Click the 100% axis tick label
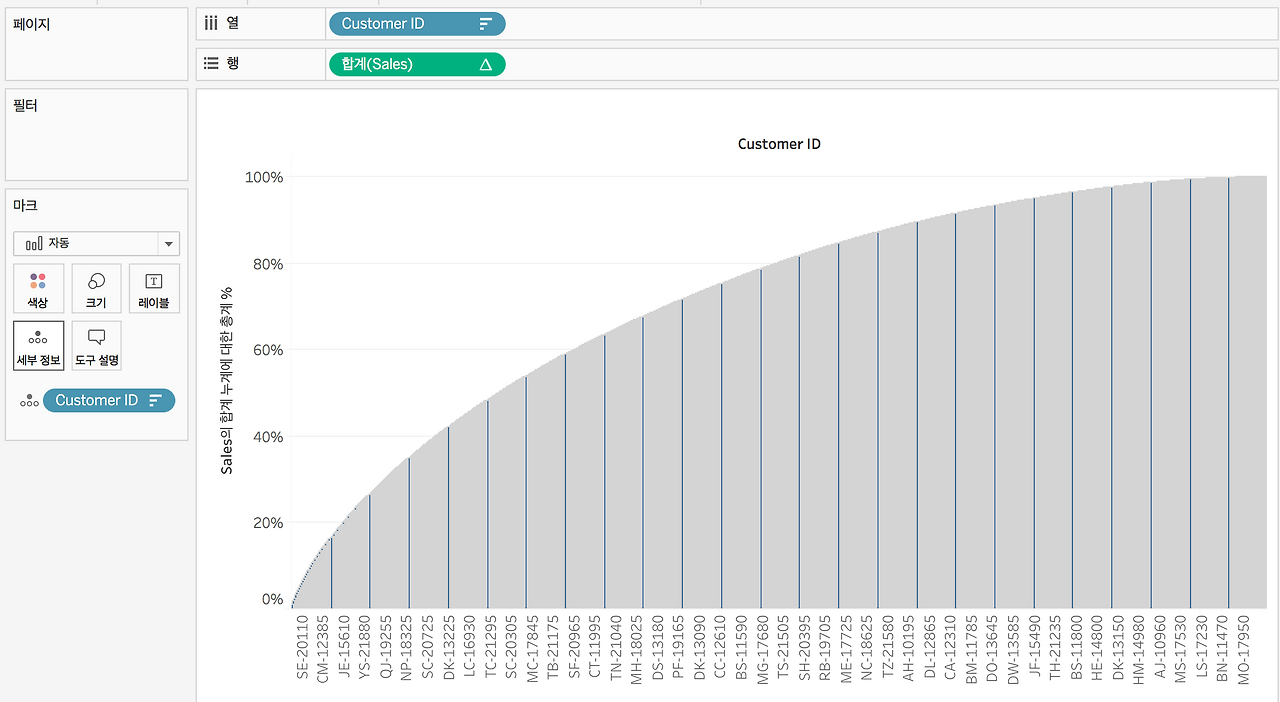1280x702 pixels. 264,177
